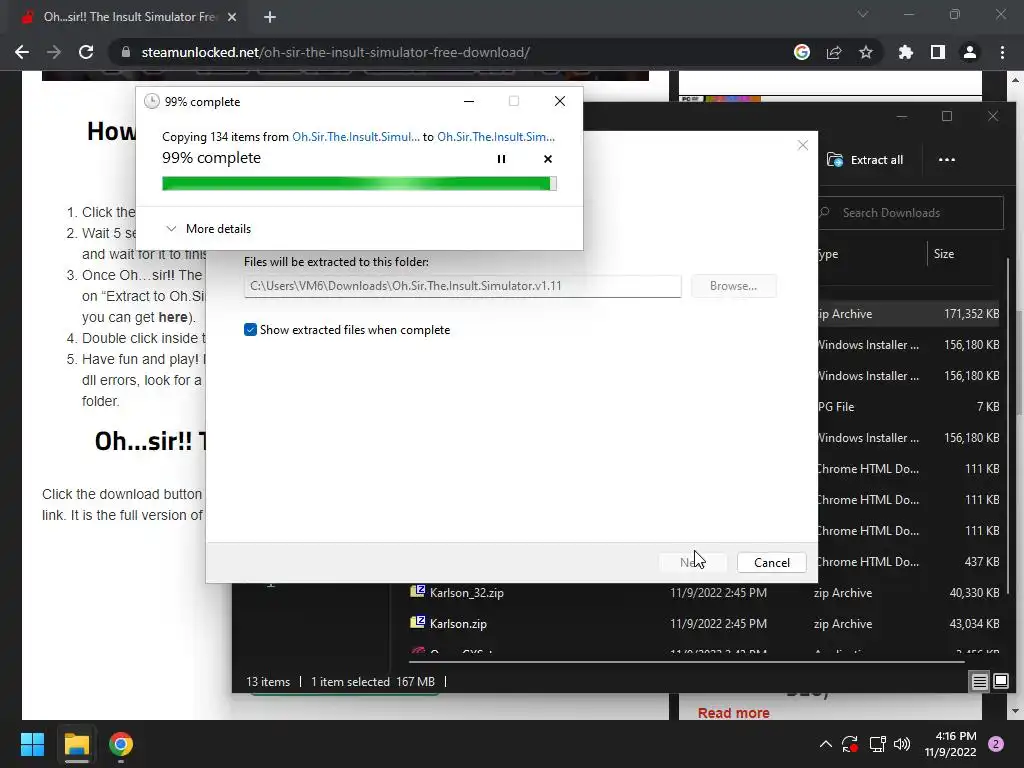1024x768 pixels.
Task: Open Chrome from the taskbar
Action: tap(121, 744)
